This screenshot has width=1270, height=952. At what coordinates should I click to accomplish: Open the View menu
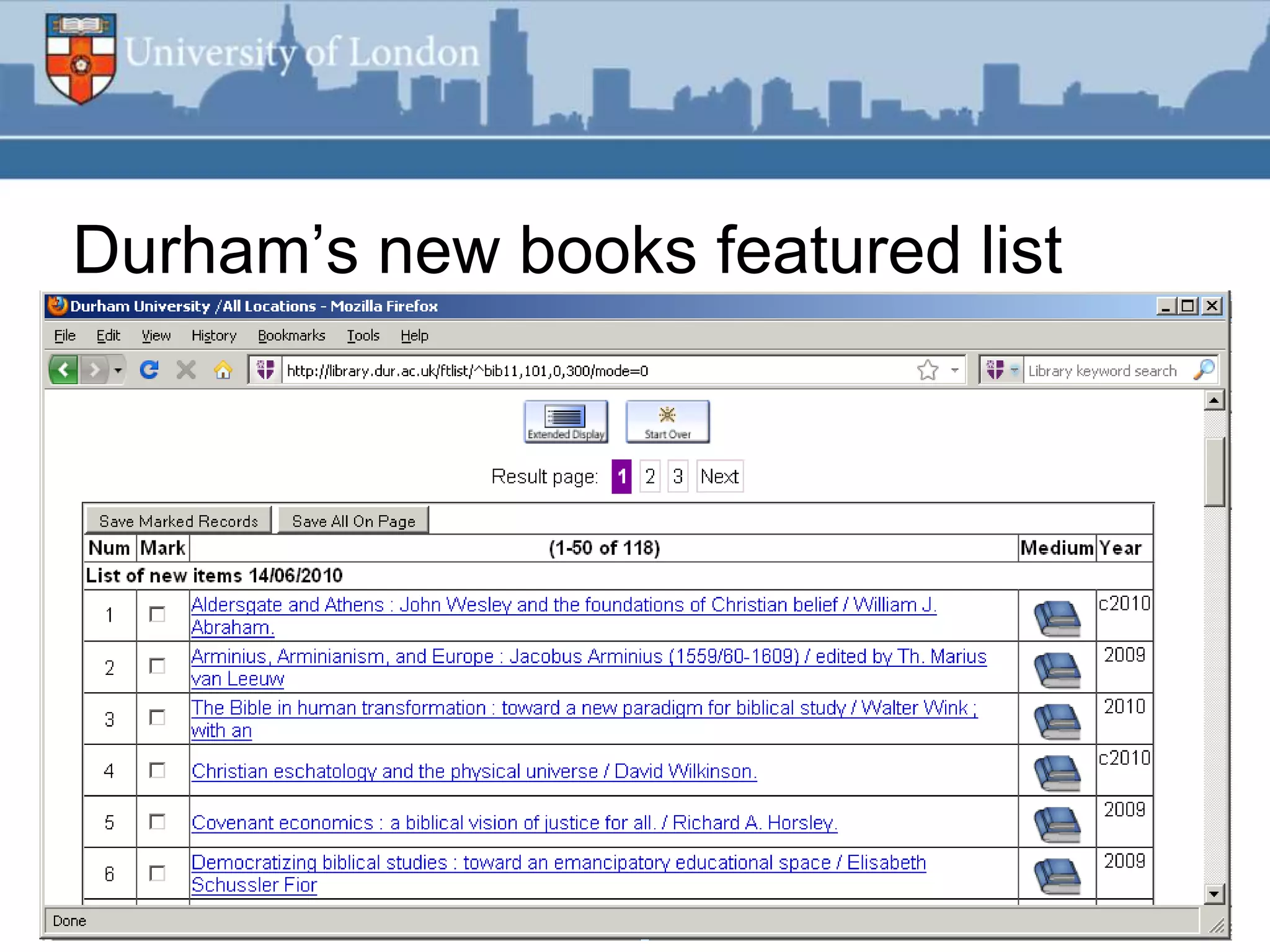coord(156,335)
